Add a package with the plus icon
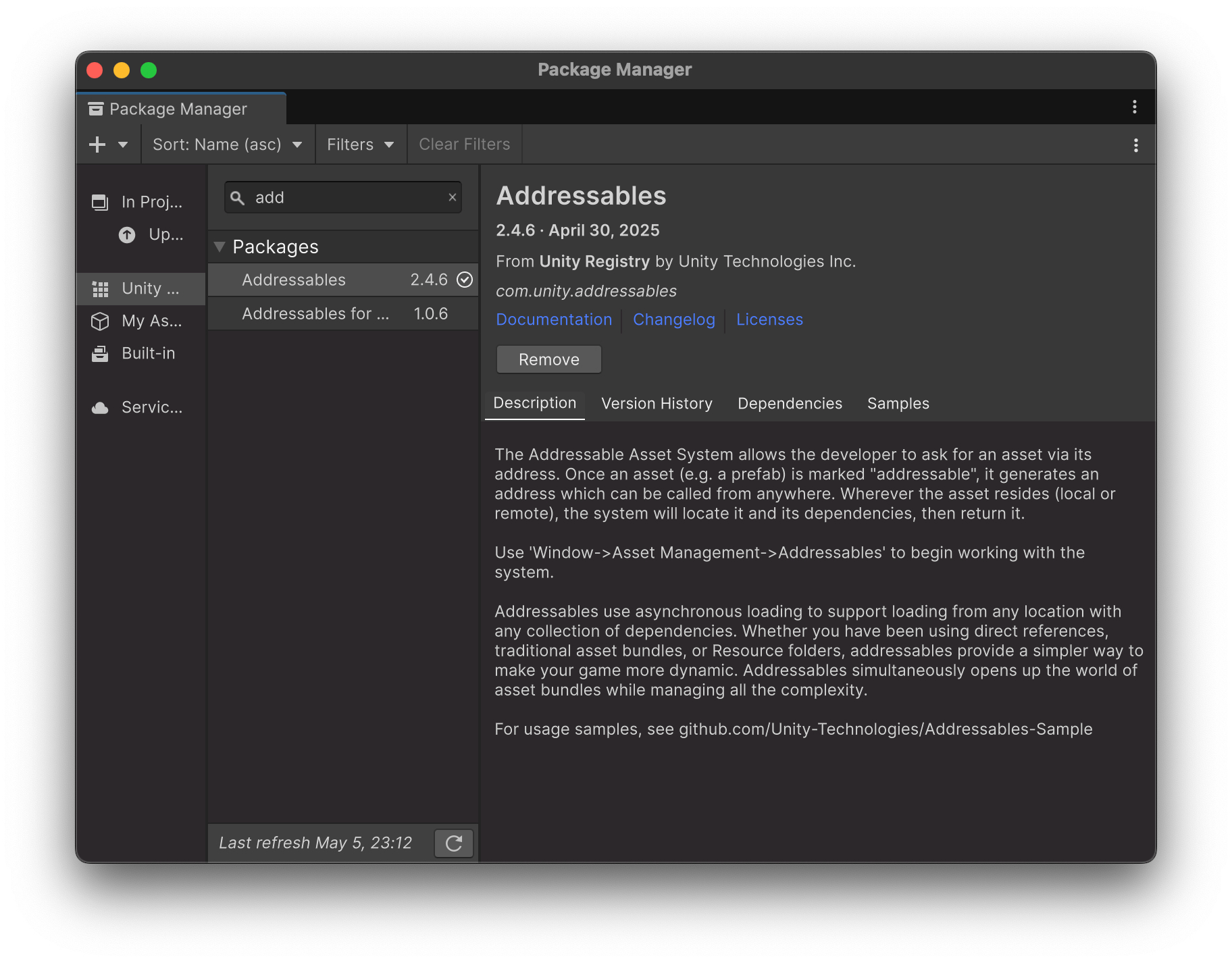Screen dimensions: 1232x963 click(x=97, y=144)
